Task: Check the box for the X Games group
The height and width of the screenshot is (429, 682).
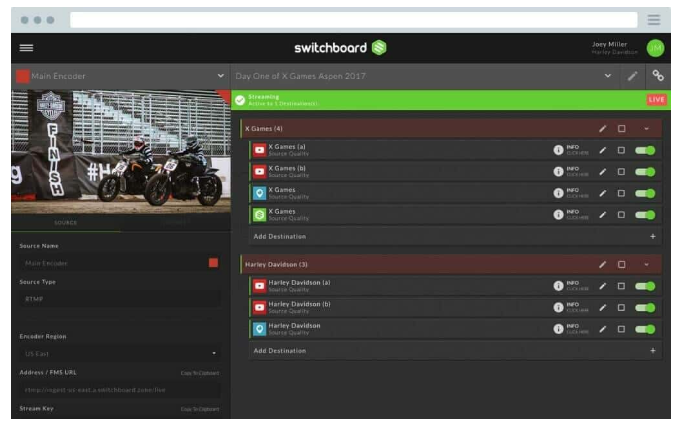Action: pos(621,128)
